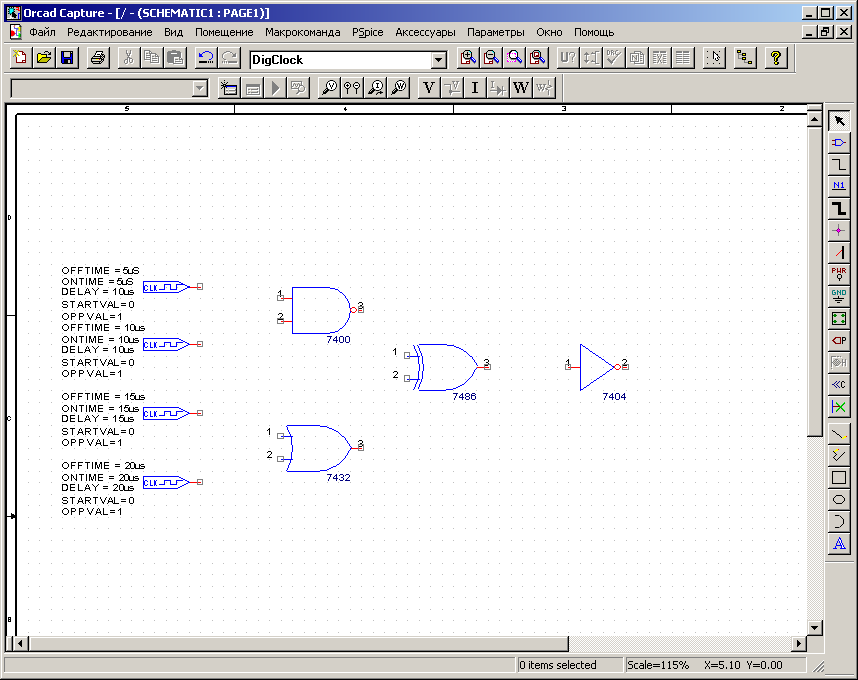Select the Place Arc tool
This screenshot has width=858, height=680.
coord(839,521)
